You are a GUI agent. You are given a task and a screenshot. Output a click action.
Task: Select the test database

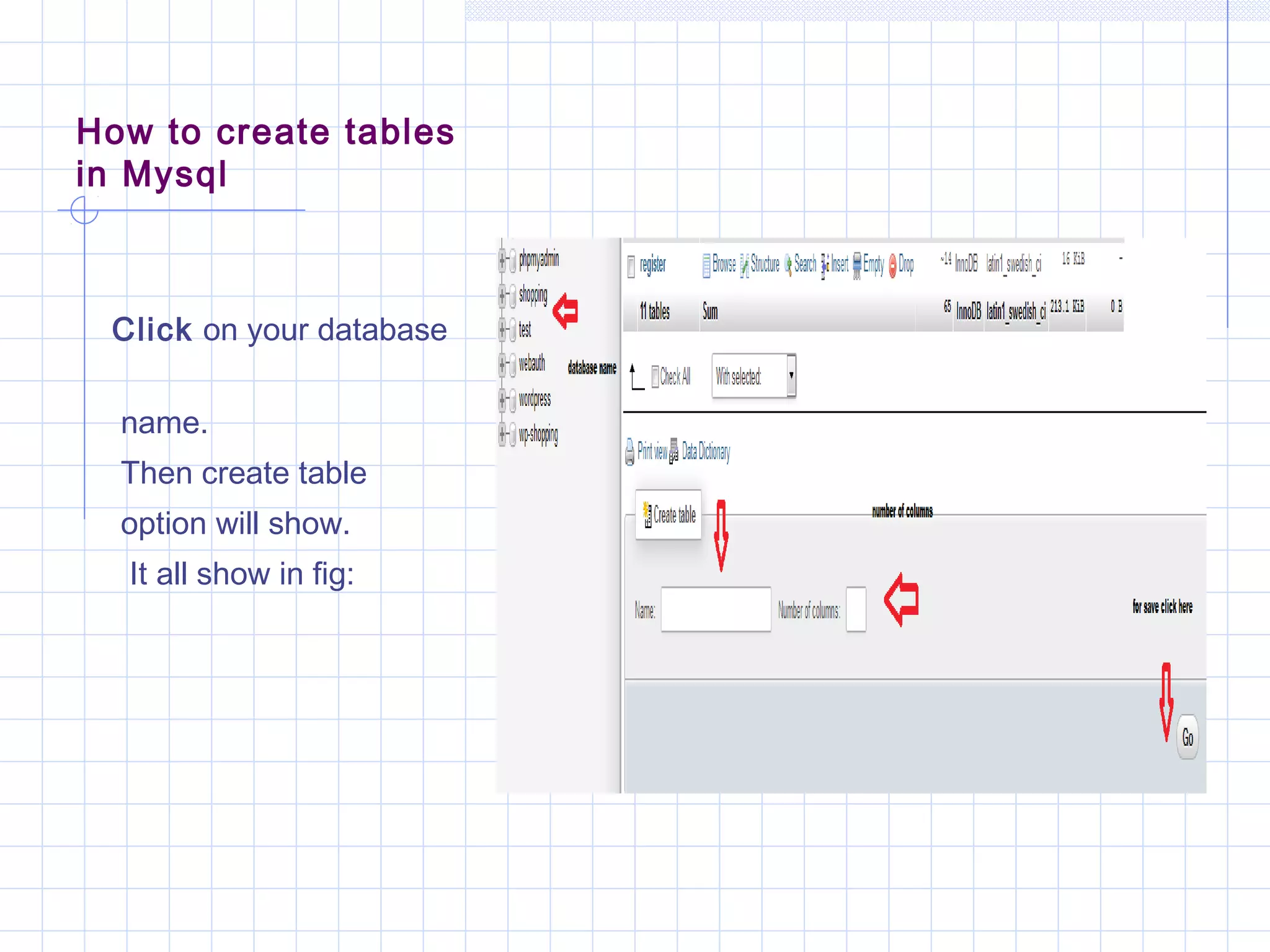(525, 329)
